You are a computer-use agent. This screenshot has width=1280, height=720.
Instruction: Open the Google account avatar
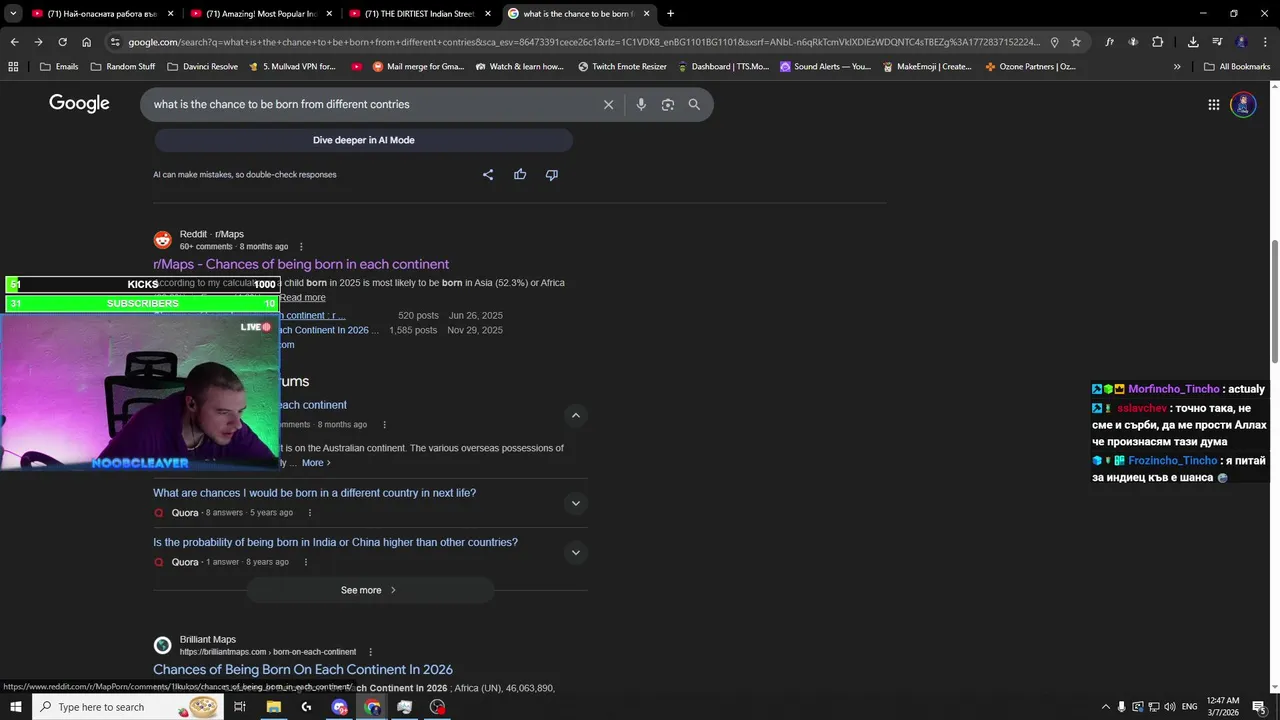click(x=1243, y=104)
